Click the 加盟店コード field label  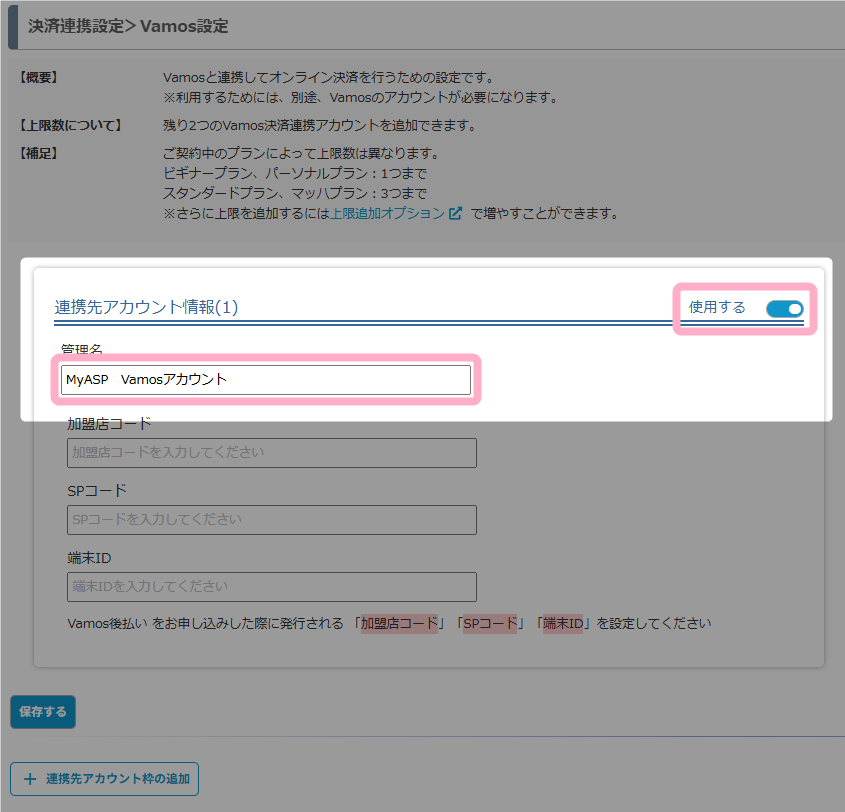pyautogui.click(x=109, y=424)
